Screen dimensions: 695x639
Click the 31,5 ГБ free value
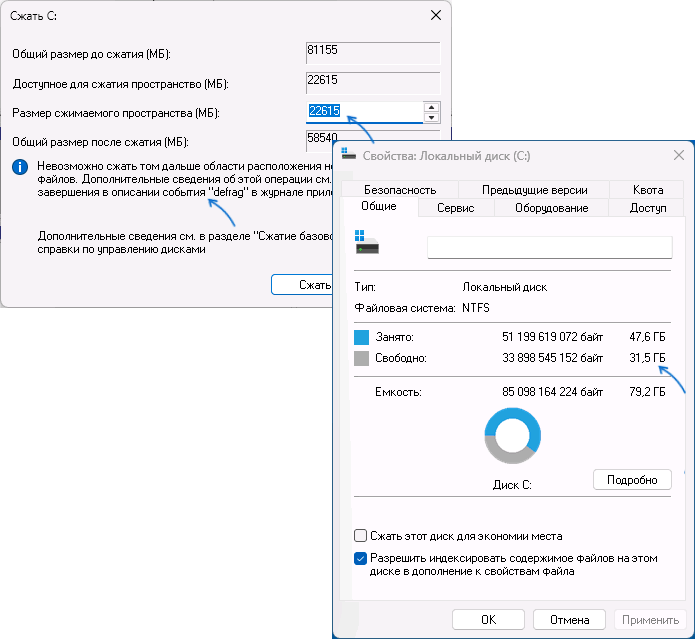click(647, 358)
